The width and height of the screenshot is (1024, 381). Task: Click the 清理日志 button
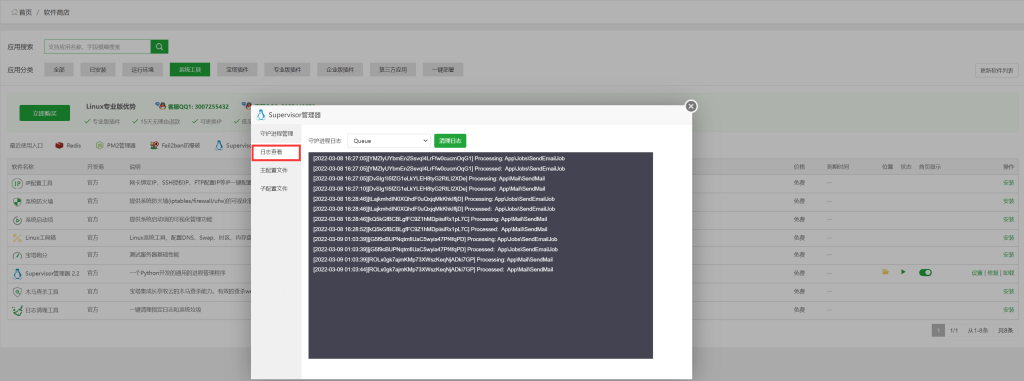tap(450, 140)
